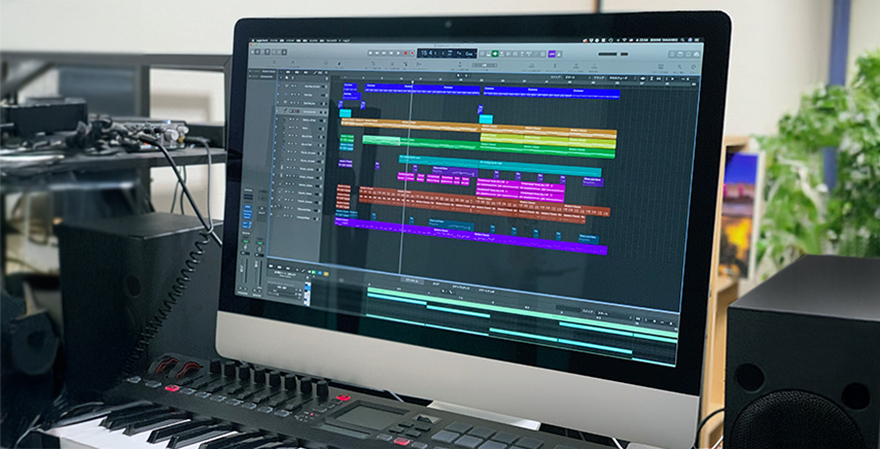Open the Note Pad panel
Image resolution: width=880 pixels, height=449 pixels.
click(x=680, y=54)
